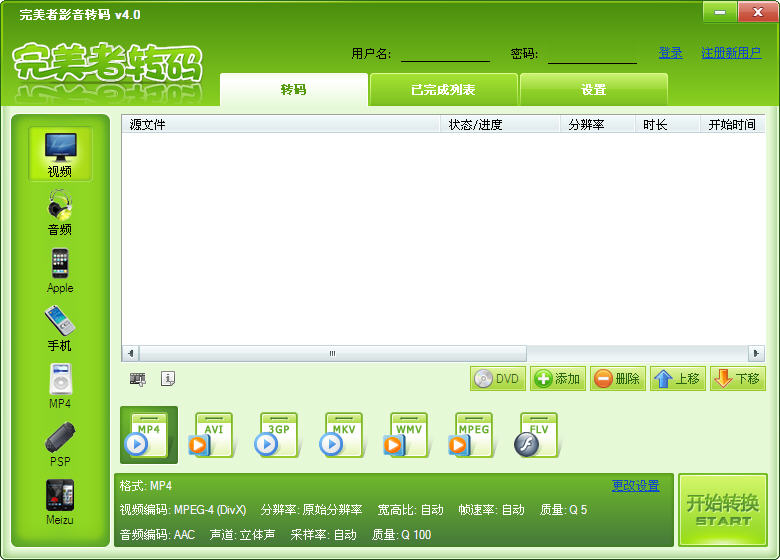Click the DVD button
The image size is (780, 560).
(497, 379)
